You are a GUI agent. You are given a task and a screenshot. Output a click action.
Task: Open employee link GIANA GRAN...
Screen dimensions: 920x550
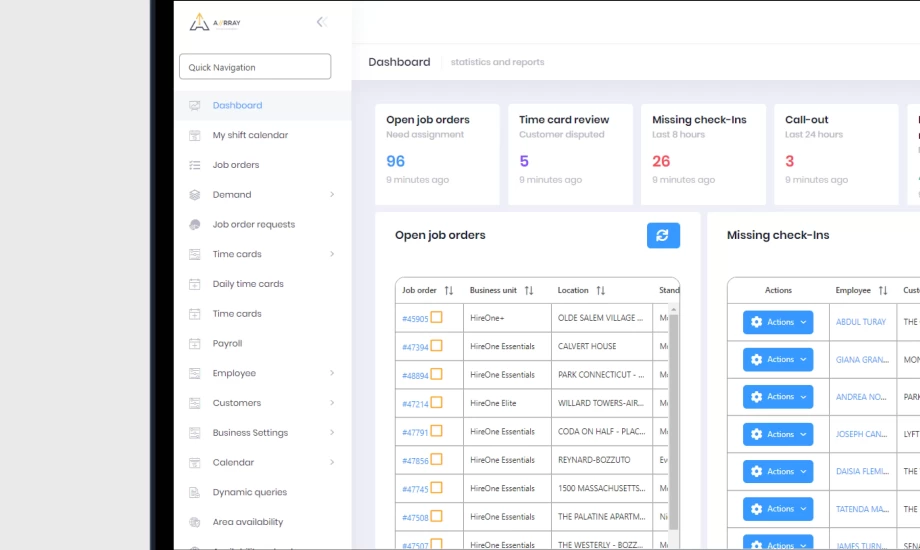862,360
